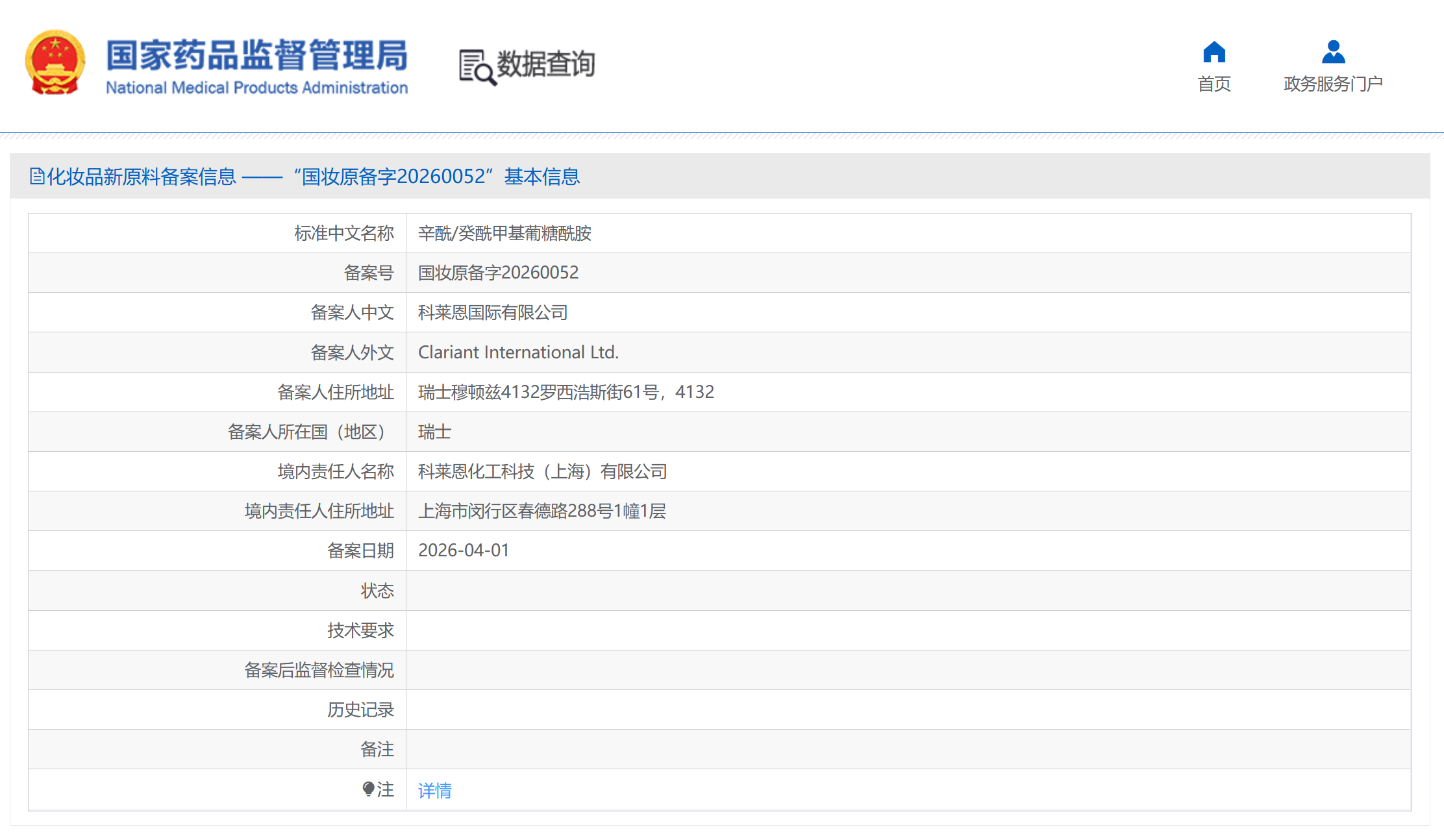Image resolution: width=1444 pixels, height=840 pixels.
Task: Click the document icon before 化妆品新原料备案信息
Action: pos(37,176)
